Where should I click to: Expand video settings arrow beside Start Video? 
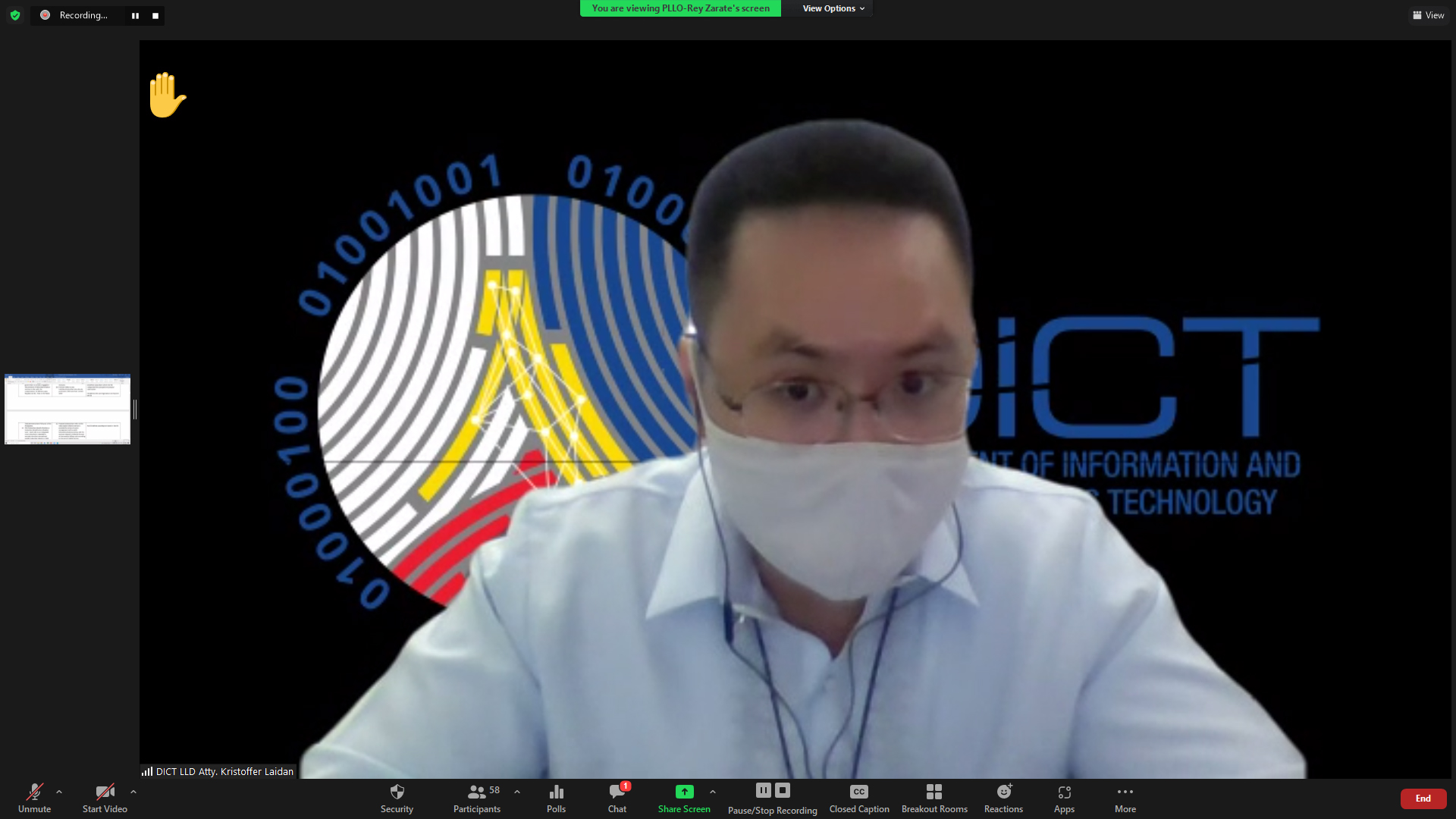[133, 792]
